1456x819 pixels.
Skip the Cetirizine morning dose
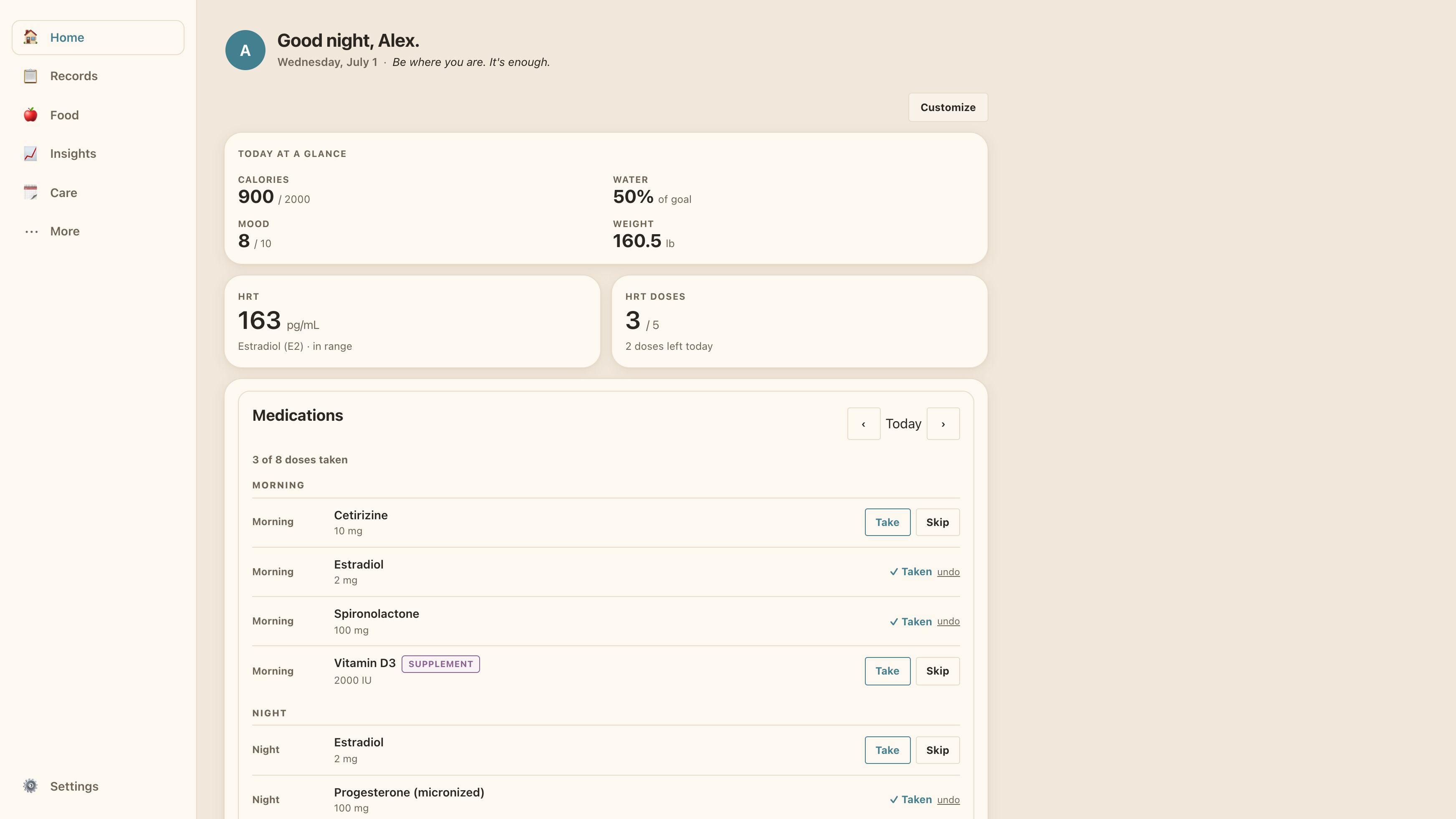click(x=937, y=522)
